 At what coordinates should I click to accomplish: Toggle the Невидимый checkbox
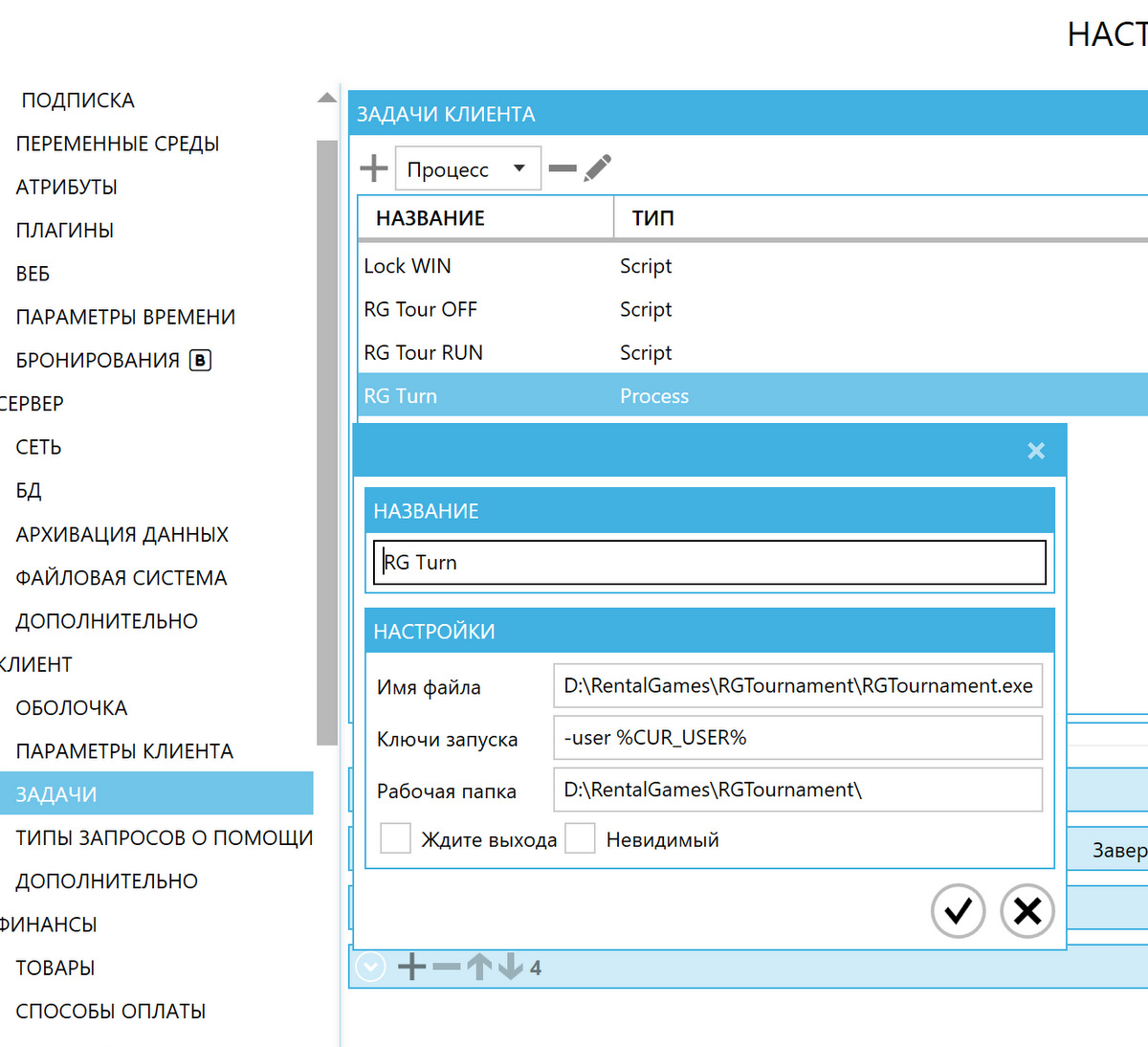[x=581, y=839]
